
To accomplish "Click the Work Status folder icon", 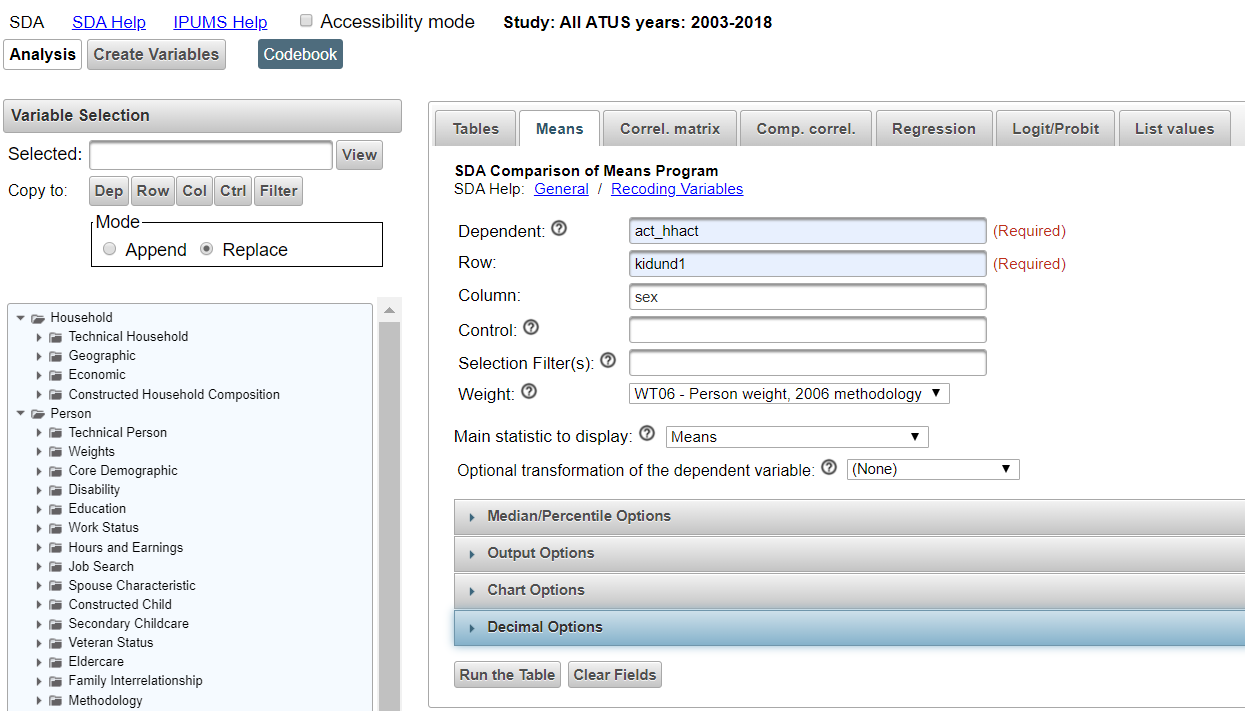I will (x=56, y=528).
